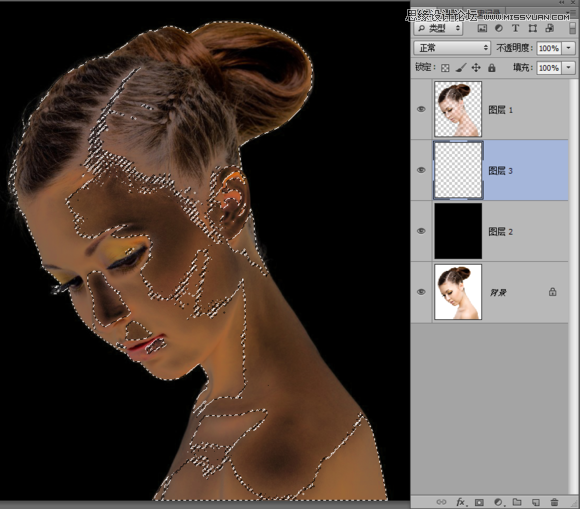Expand the 不透明度 opacity slider arrow

point(569,48)
